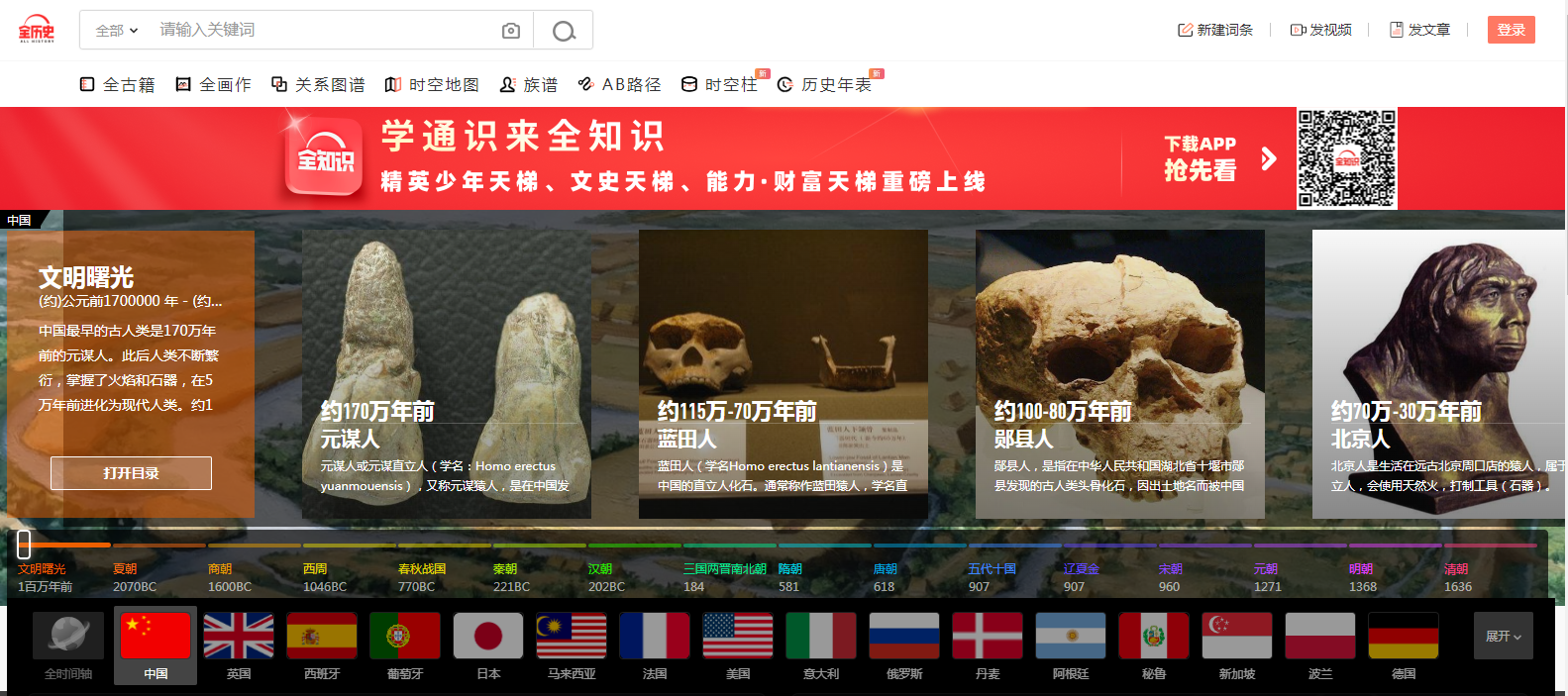Screen dimensions: 1568x696
Task: Jump to 唐朝 on the timeline
Action: click(x=885, y=569)
